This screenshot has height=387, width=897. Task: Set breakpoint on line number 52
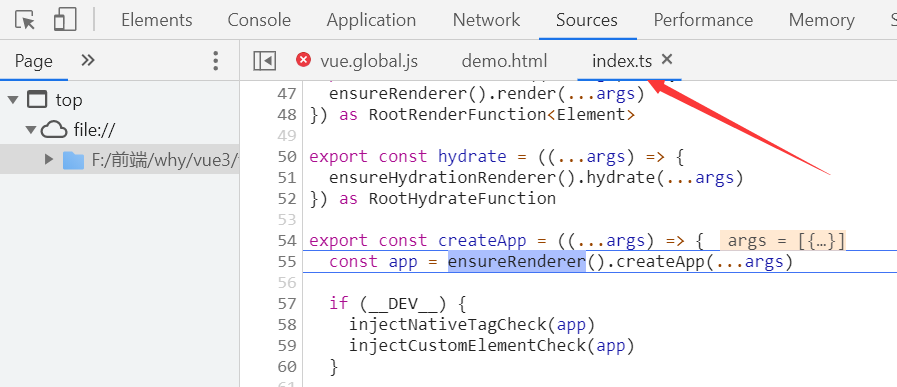coord(287,199)
